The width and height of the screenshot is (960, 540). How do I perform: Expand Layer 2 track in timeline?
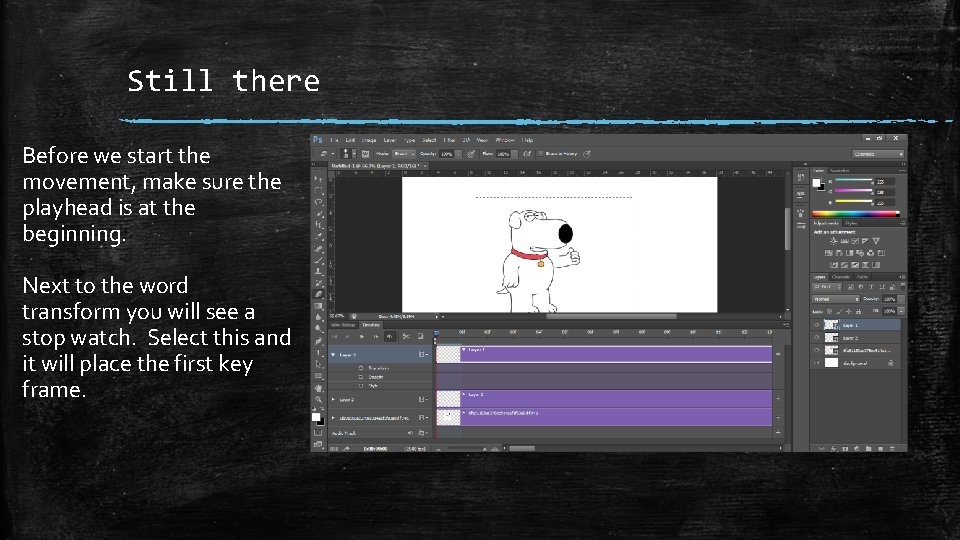click(x=333, y=399)
